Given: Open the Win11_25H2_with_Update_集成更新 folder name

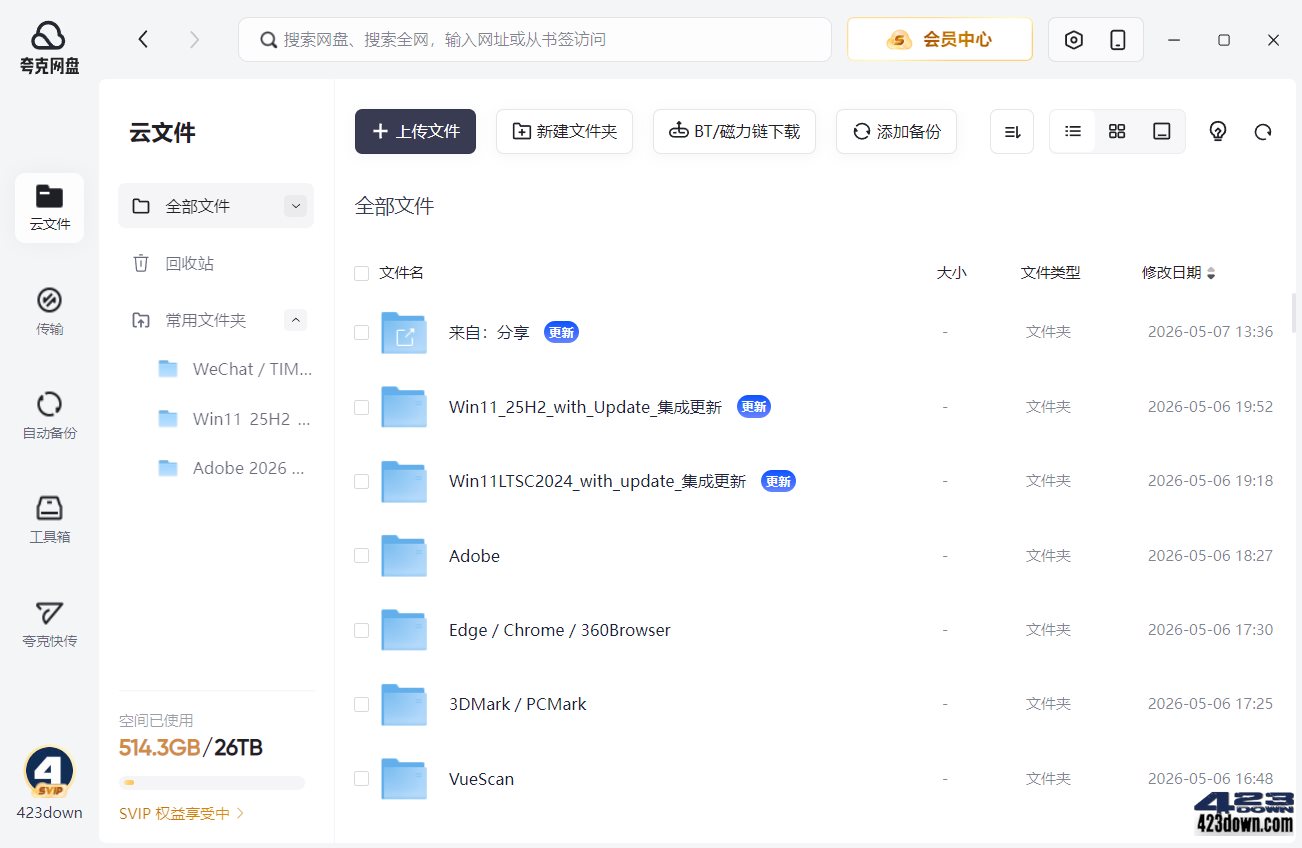Looking at the screenshot, I should tap(585, 407).
